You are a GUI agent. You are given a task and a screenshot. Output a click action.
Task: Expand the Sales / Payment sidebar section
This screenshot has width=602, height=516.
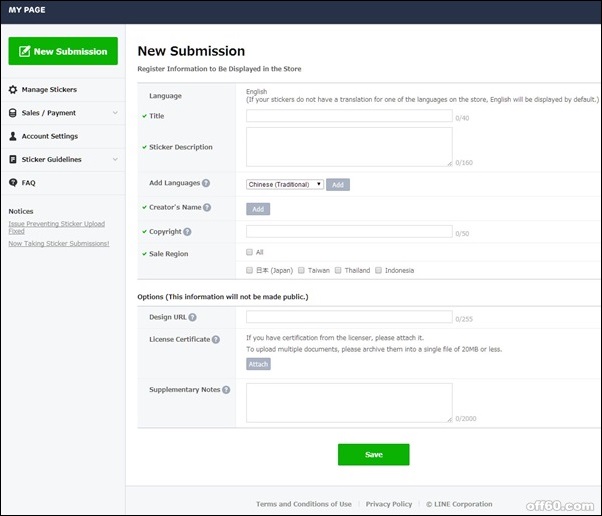(x=62, y=113)
